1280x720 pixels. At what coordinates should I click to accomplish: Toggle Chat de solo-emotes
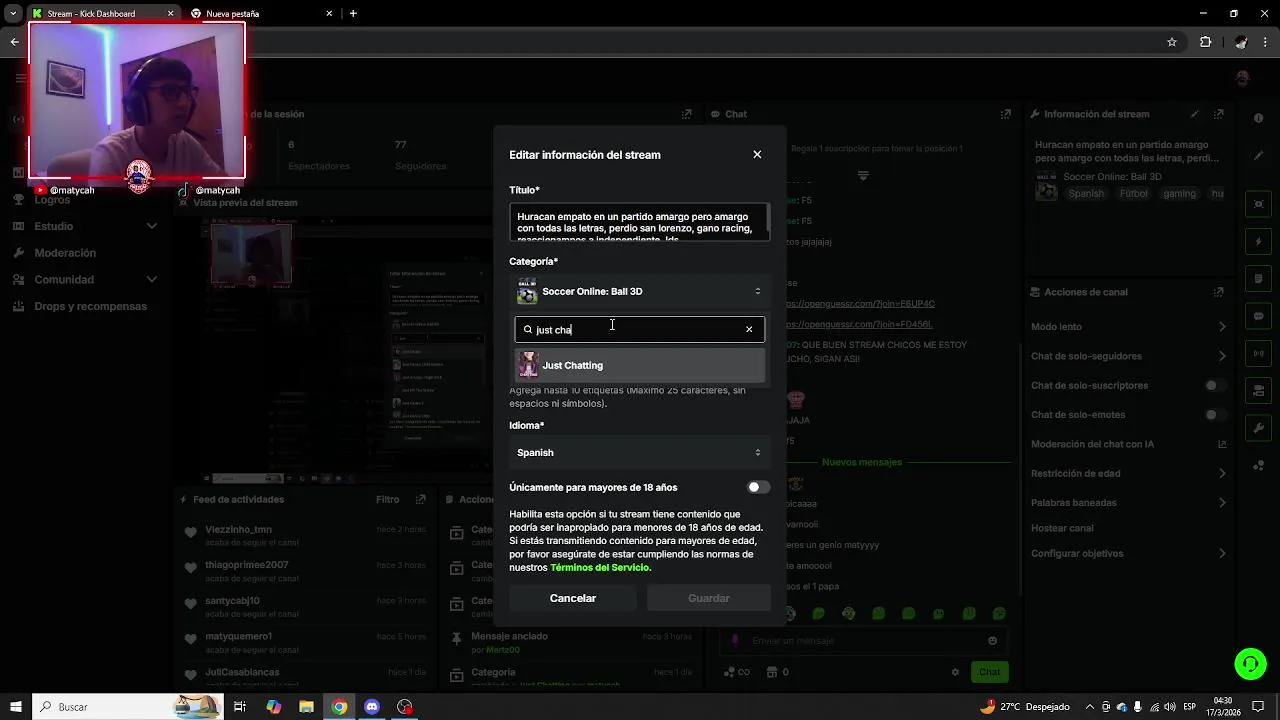point(1216,415)
